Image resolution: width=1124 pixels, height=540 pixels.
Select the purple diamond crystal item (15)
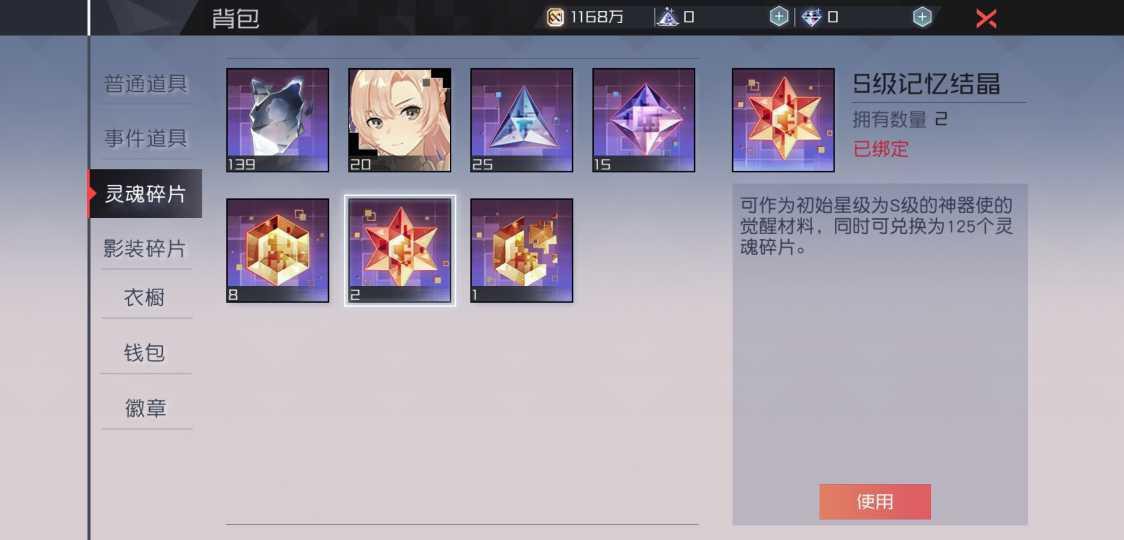pos(643,120)
